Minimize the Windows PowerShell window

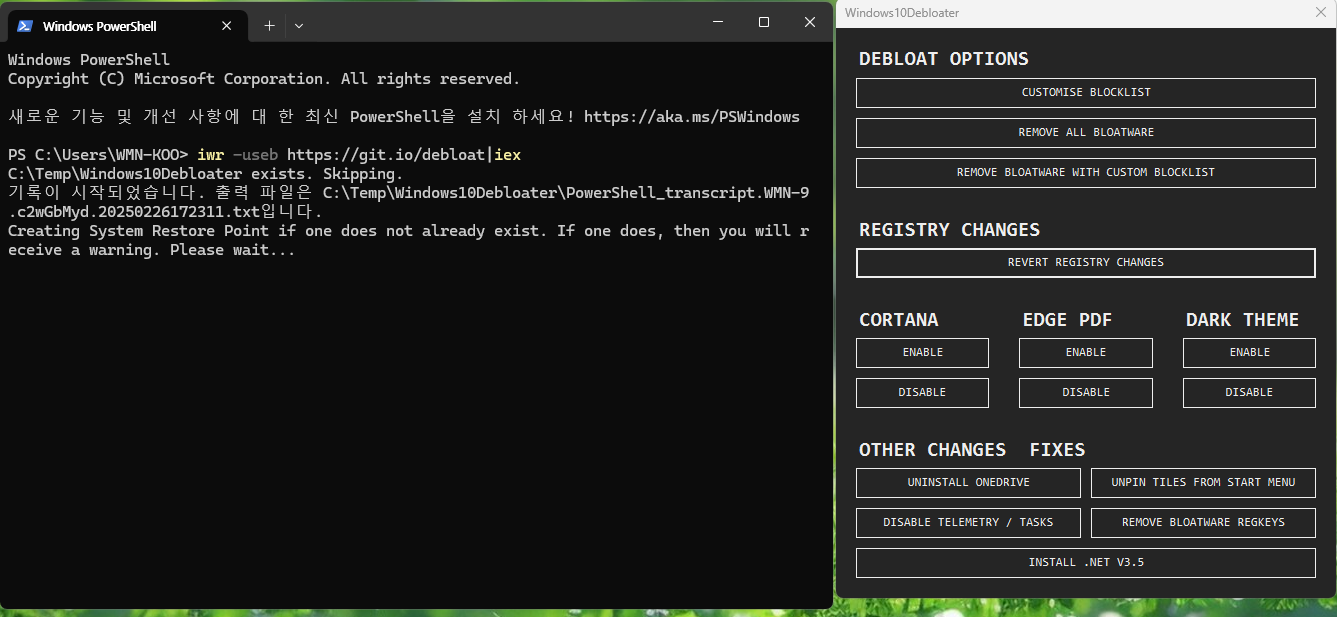point(717,22)
